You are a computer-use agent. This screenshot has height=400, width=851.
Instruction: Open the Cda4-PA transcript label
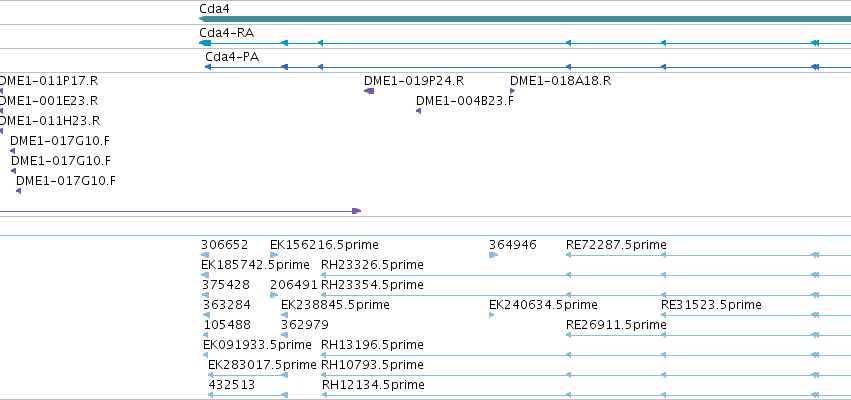(232, 56)
